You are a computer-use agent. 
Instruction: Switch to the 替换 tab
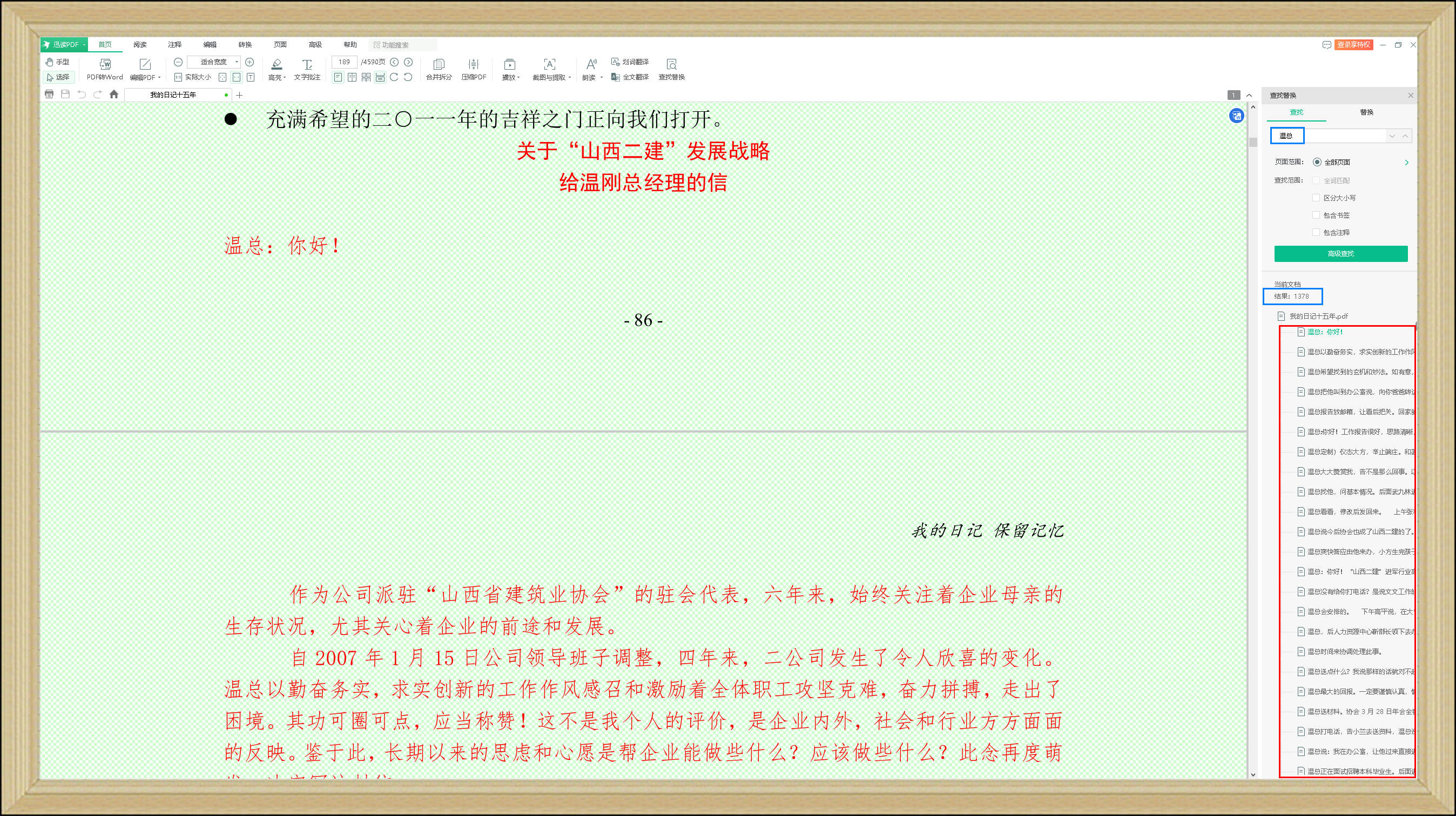click(x=1366, y=112)
